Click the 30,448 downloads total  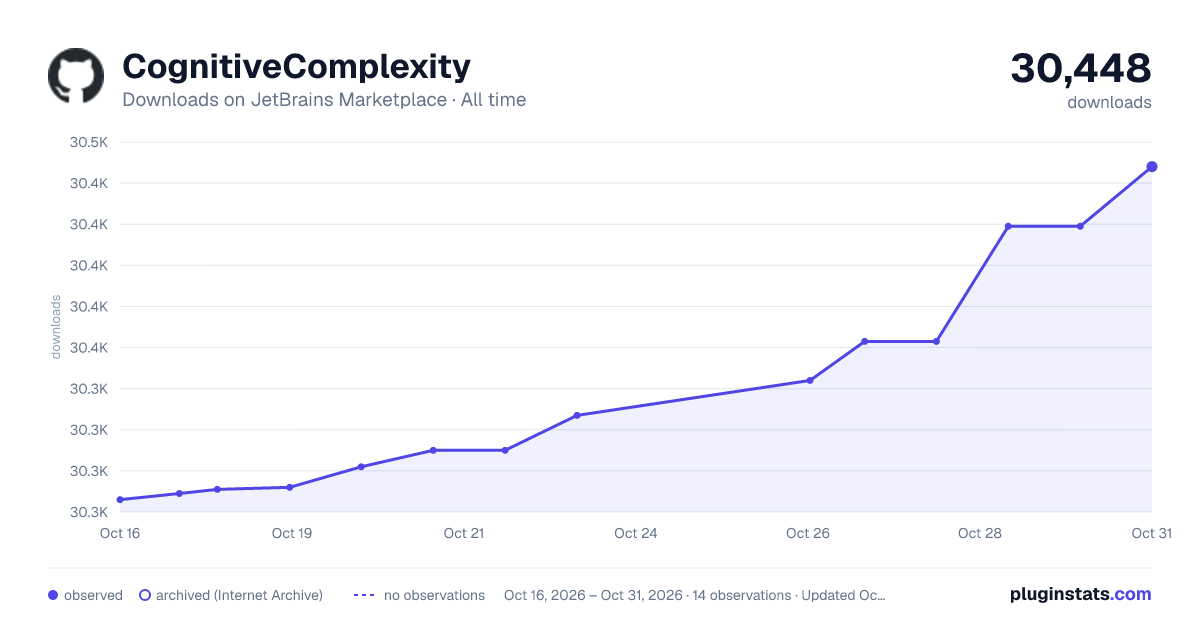click(x=1081, y=68)
